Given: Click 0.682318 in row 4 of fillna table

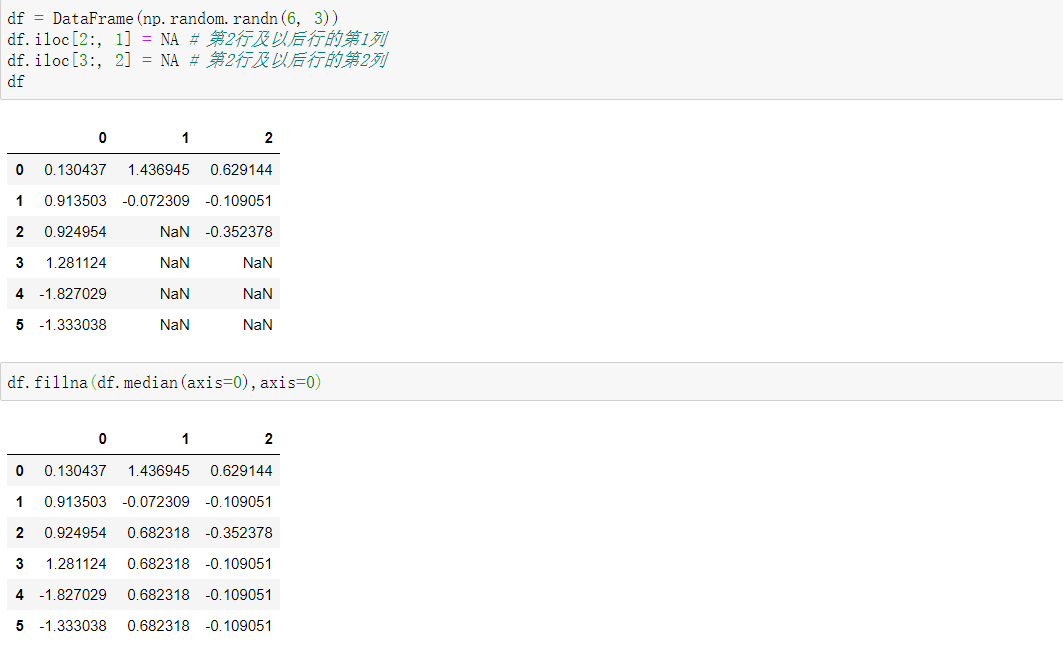Looking at the screenshot, I should coord(159,595).
